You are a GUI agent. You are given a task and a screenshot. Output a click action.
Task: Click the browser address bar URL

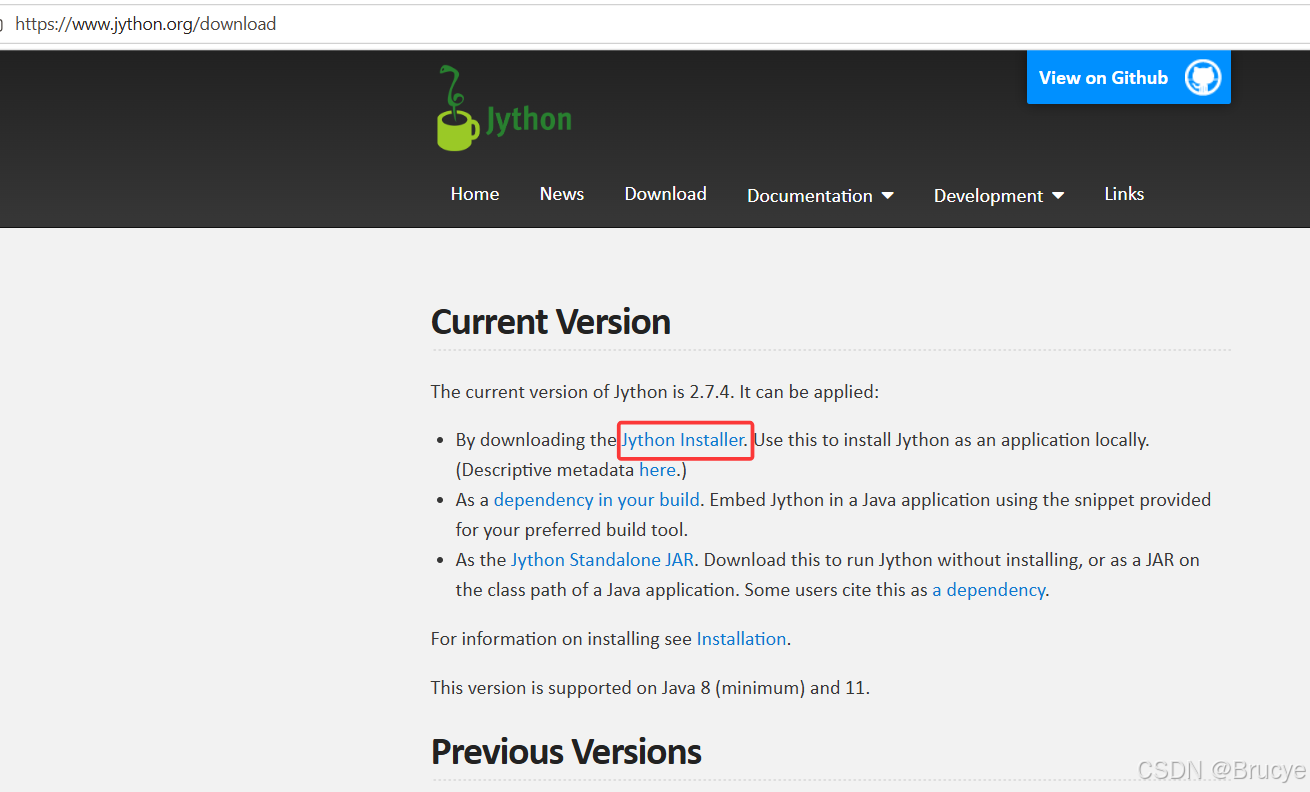pos(146,24)
